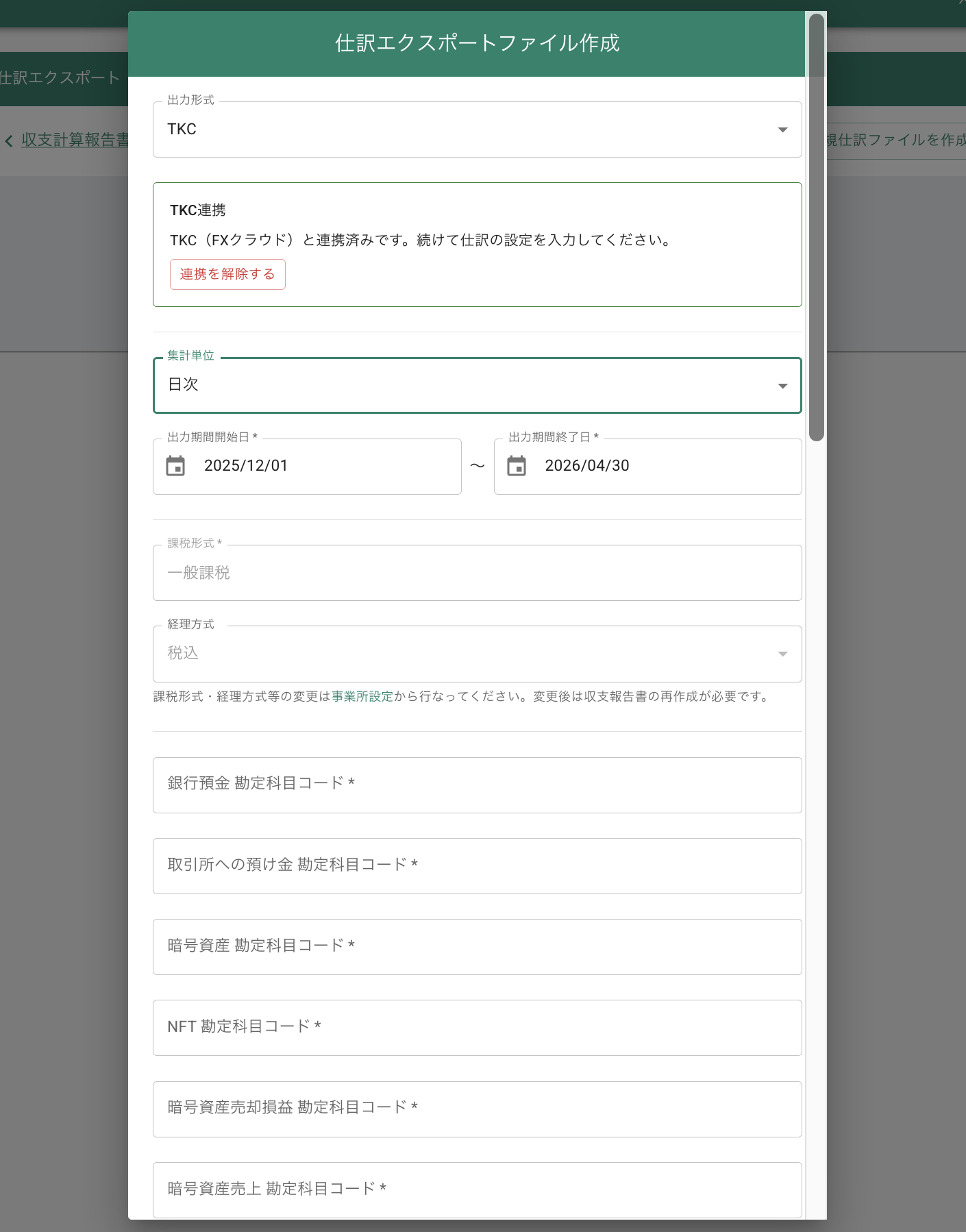This screenshot has width=966, height=1232.
Task: Edit start date field 2025/12/01
Action: [x=307, y=466]
